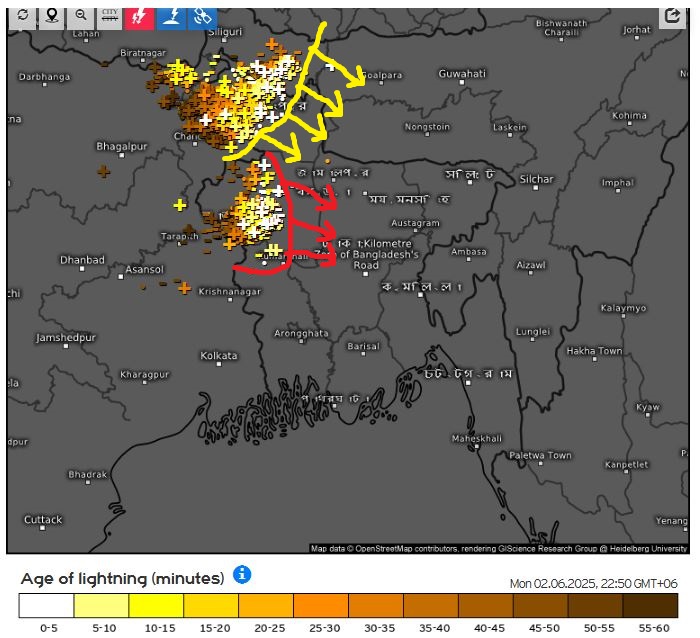
Task: Click the Guwahati city label on map
Action: [x=461, y=74]
